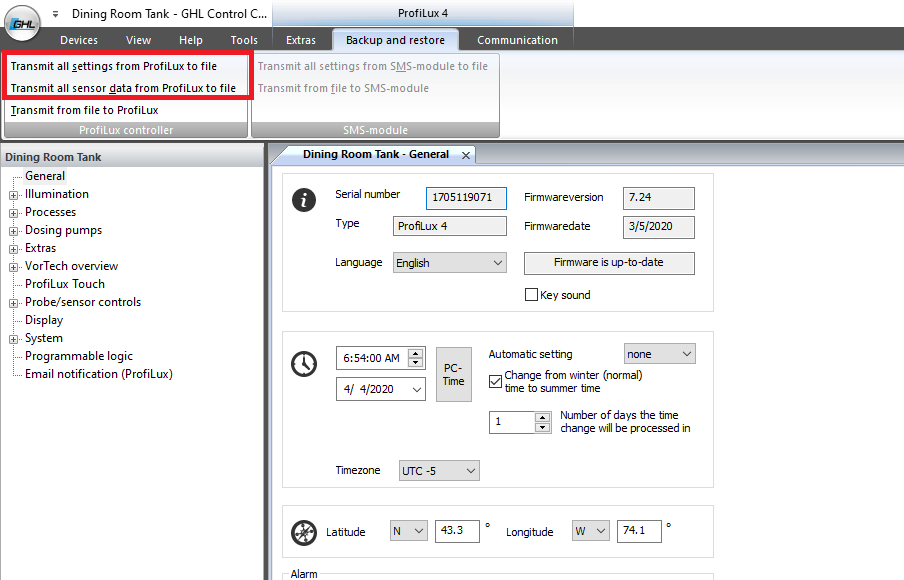
Task: Toggle Change from winter to summer time checkbox
Action: click(495, 381)
